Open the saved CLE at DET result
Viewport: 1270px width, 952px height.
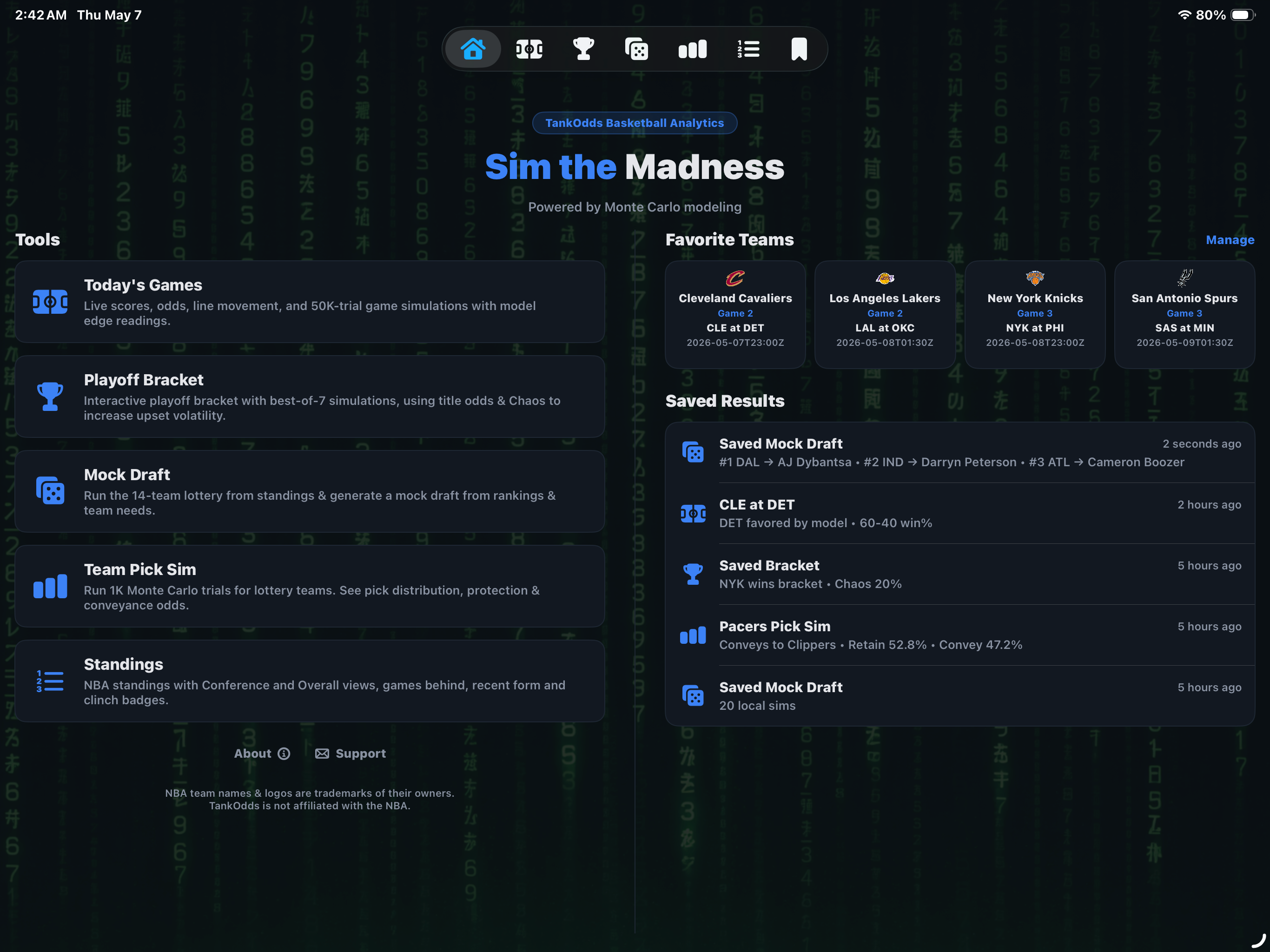click(x=959, y=513)
